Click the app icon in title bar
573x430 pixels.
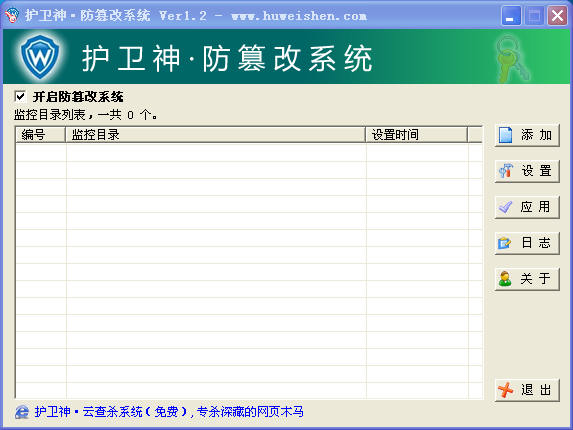(12, 15)
